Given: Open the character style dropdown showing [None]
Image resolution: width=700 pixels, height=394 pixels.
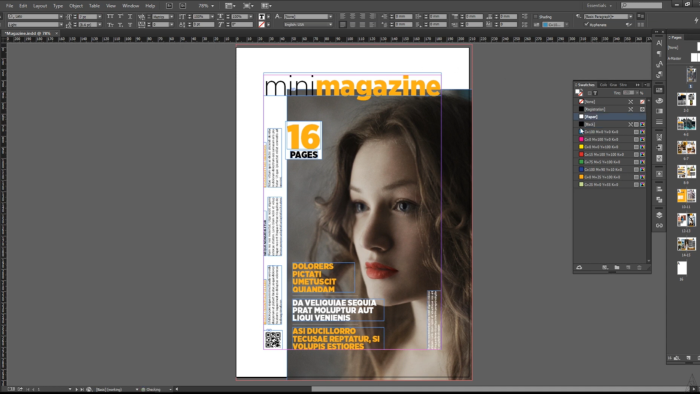Looking at the screenshot, I should pyautogui.click(x=308, y=17).
